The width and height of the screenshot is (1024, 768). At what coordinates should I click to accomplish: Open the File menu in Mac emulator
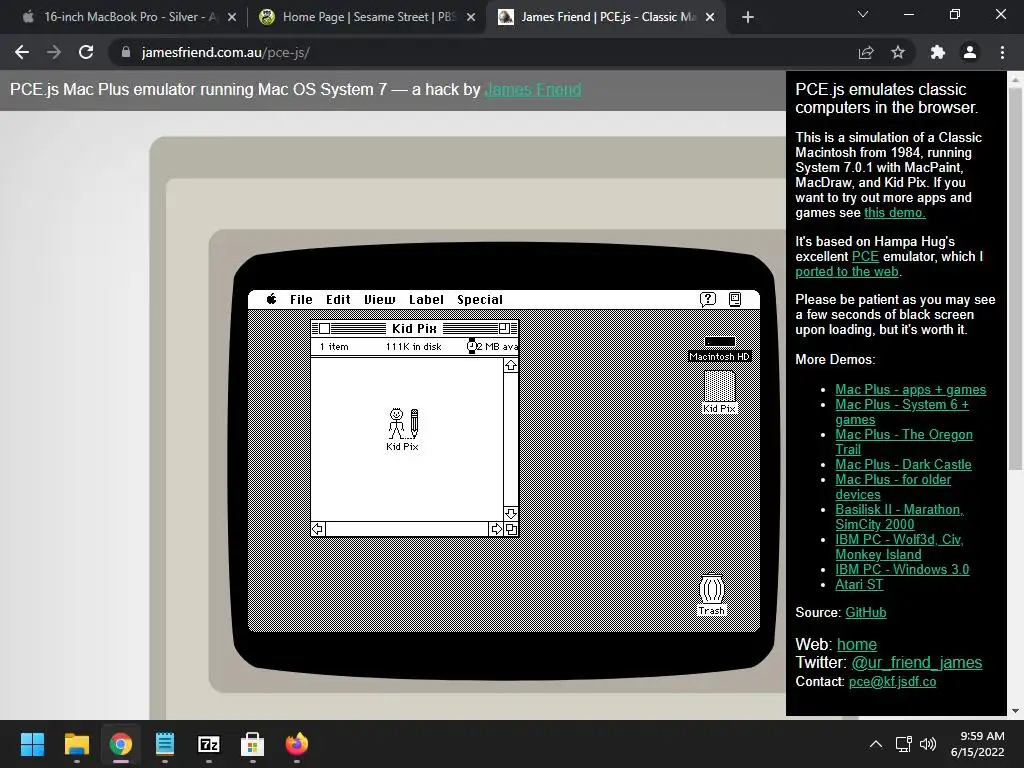(301, 299)
